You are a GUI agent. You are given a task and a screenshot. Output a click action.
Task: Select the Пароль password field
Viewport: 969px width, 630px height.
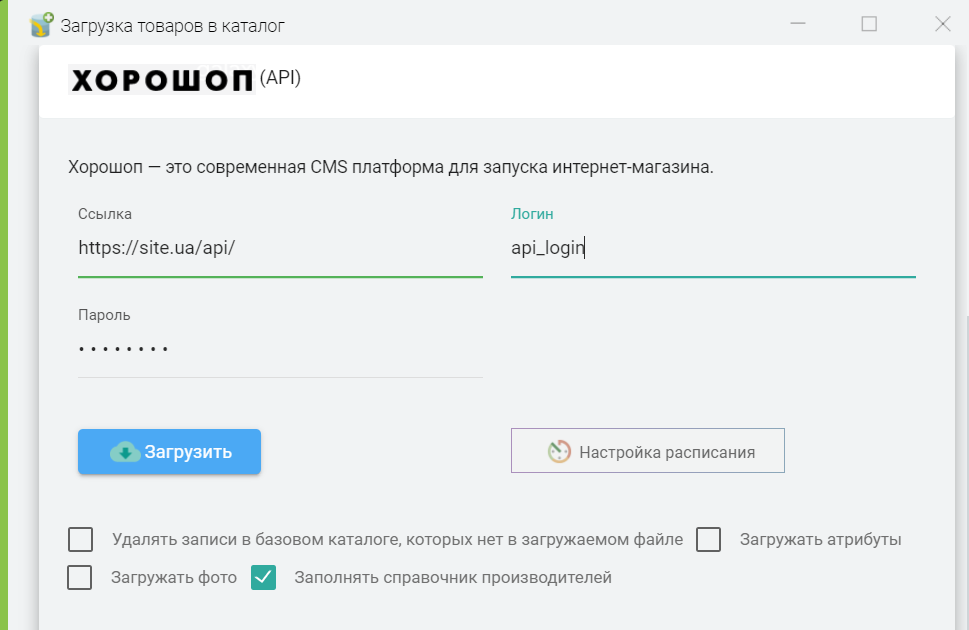[280, 349]
